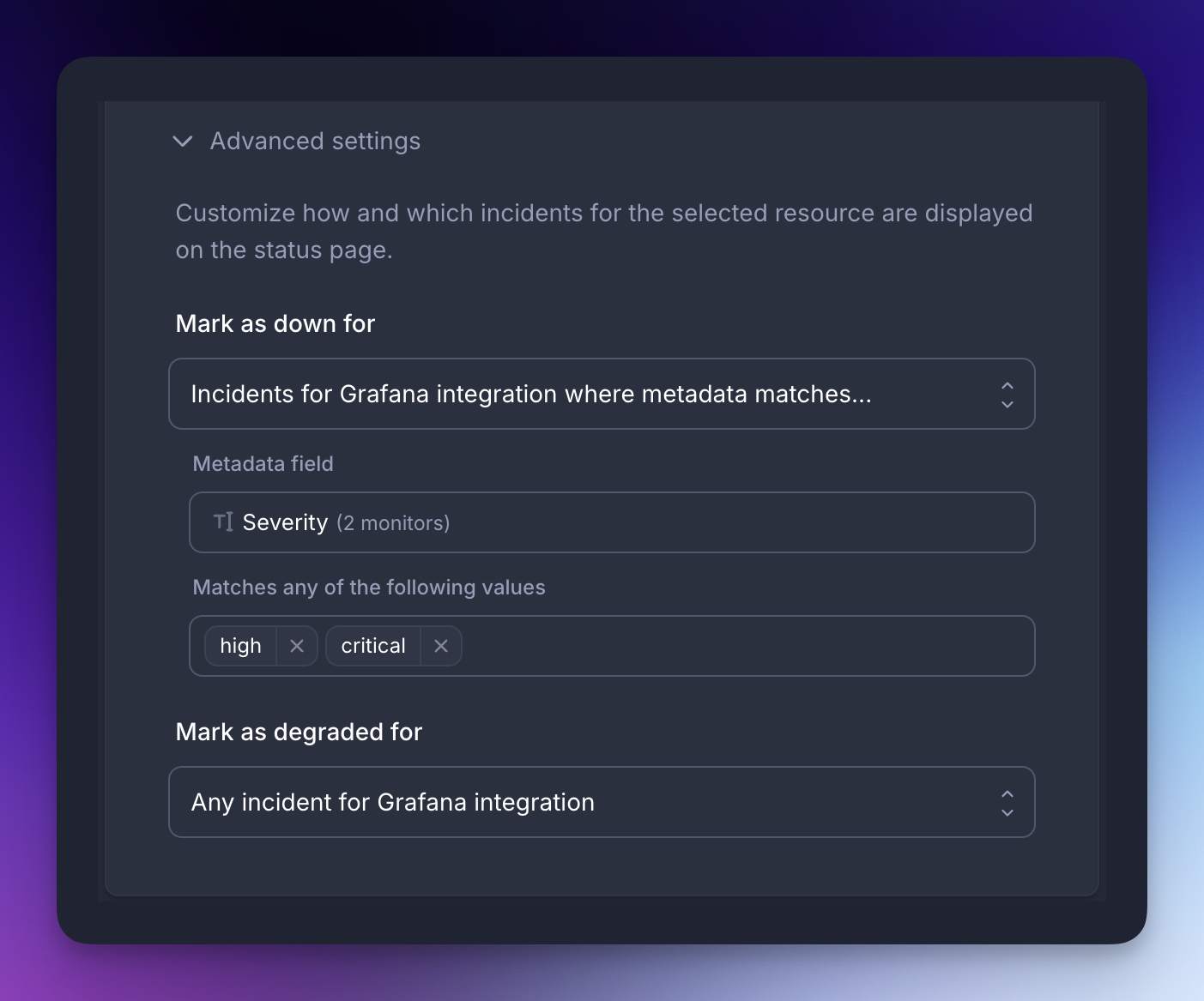
Task: Click the up chevron on Mark as down selector
Action: coord(1007,386)
